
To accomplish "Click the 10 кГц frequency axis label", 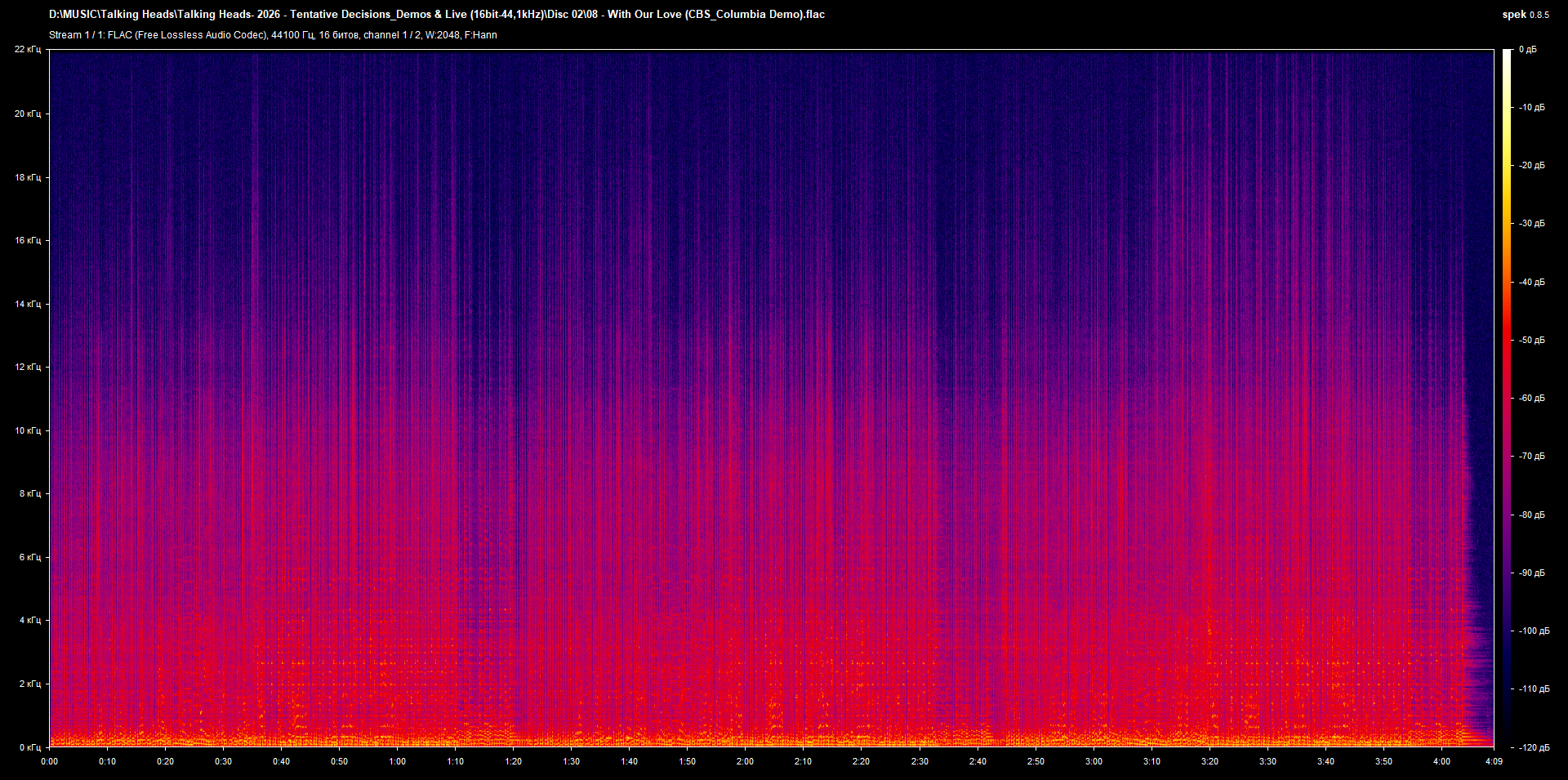I will (x=28, y=430).
